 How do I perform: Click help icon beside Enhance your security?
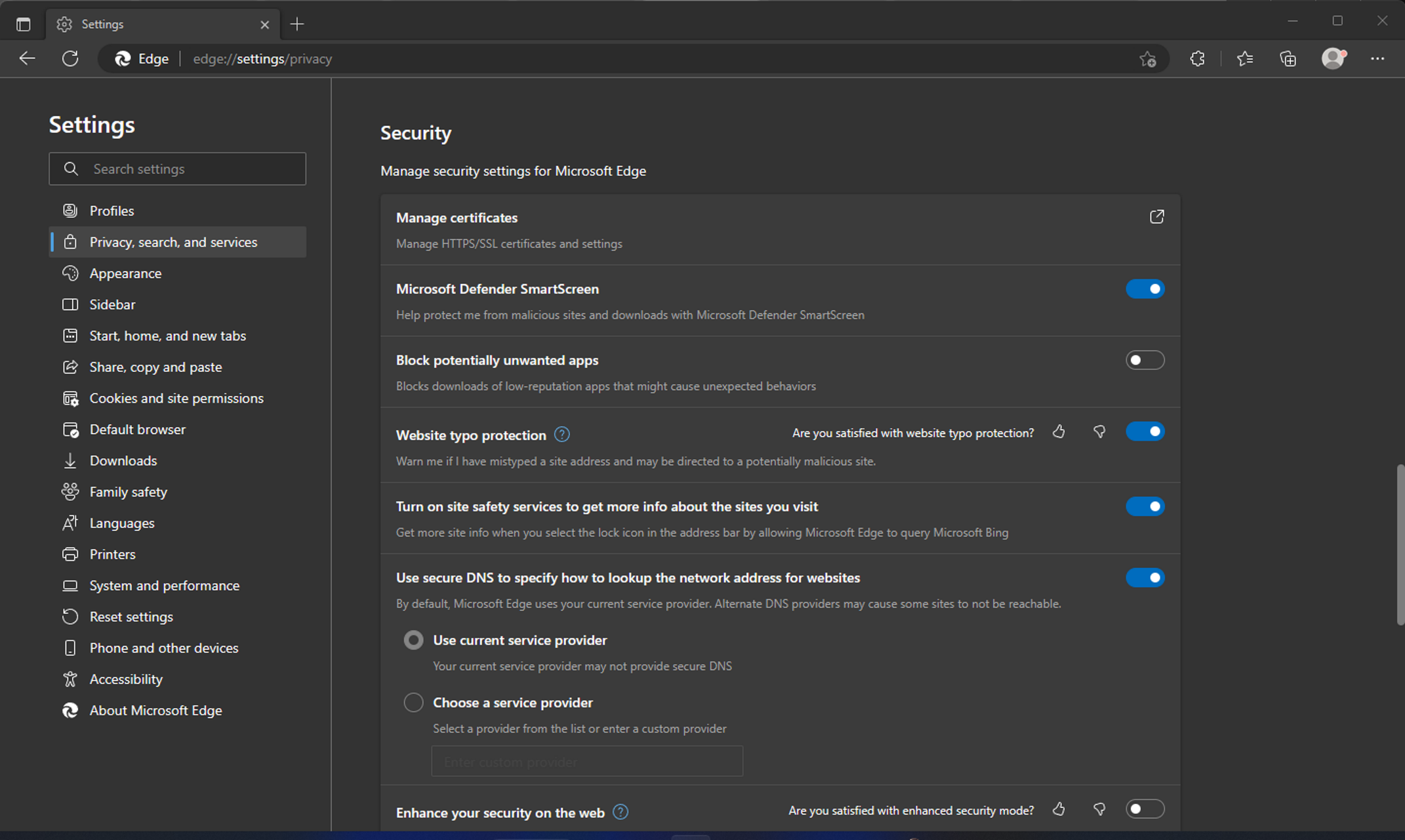click(x=621, y=812)
